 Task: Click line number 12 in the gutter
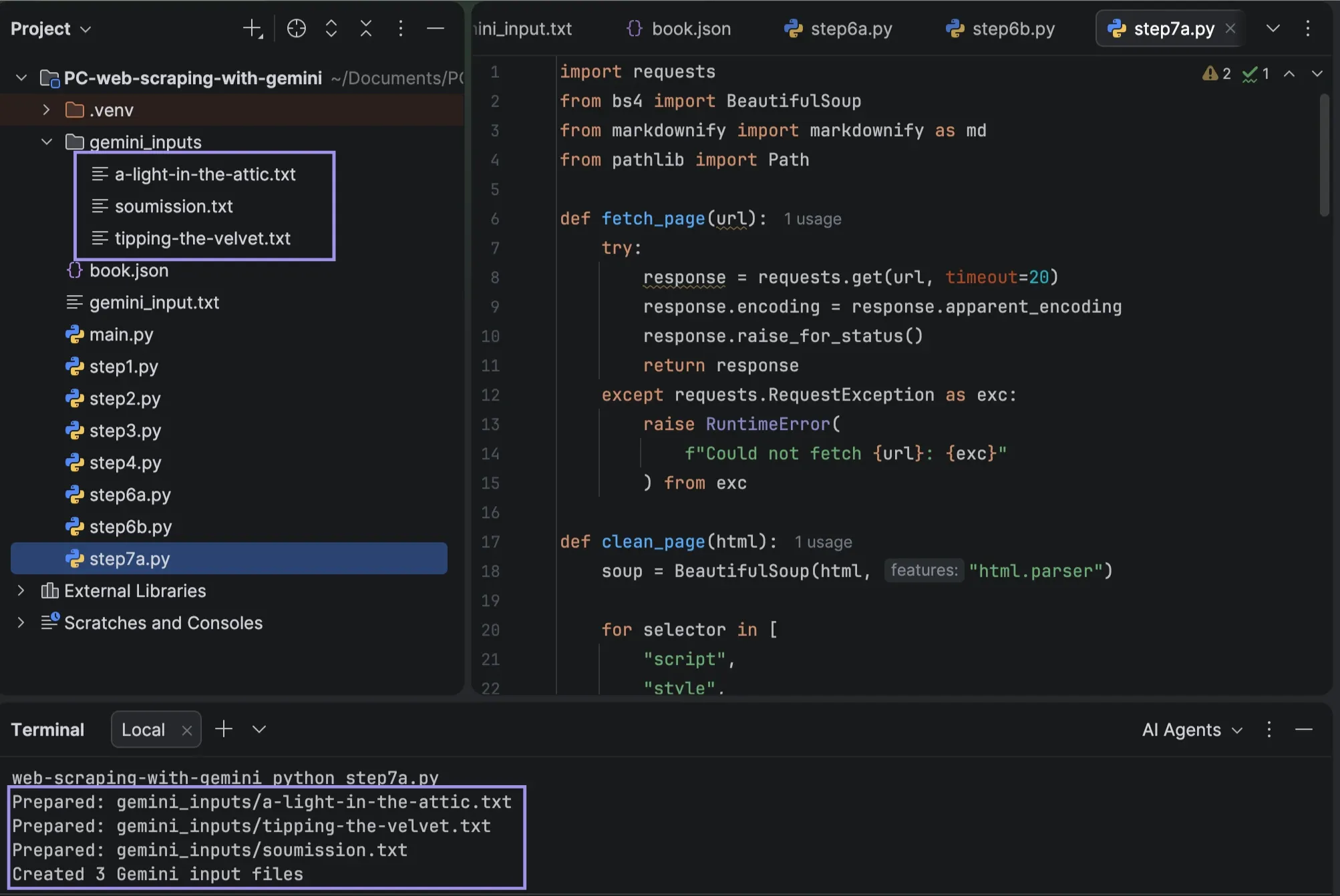tap(490, 395)
